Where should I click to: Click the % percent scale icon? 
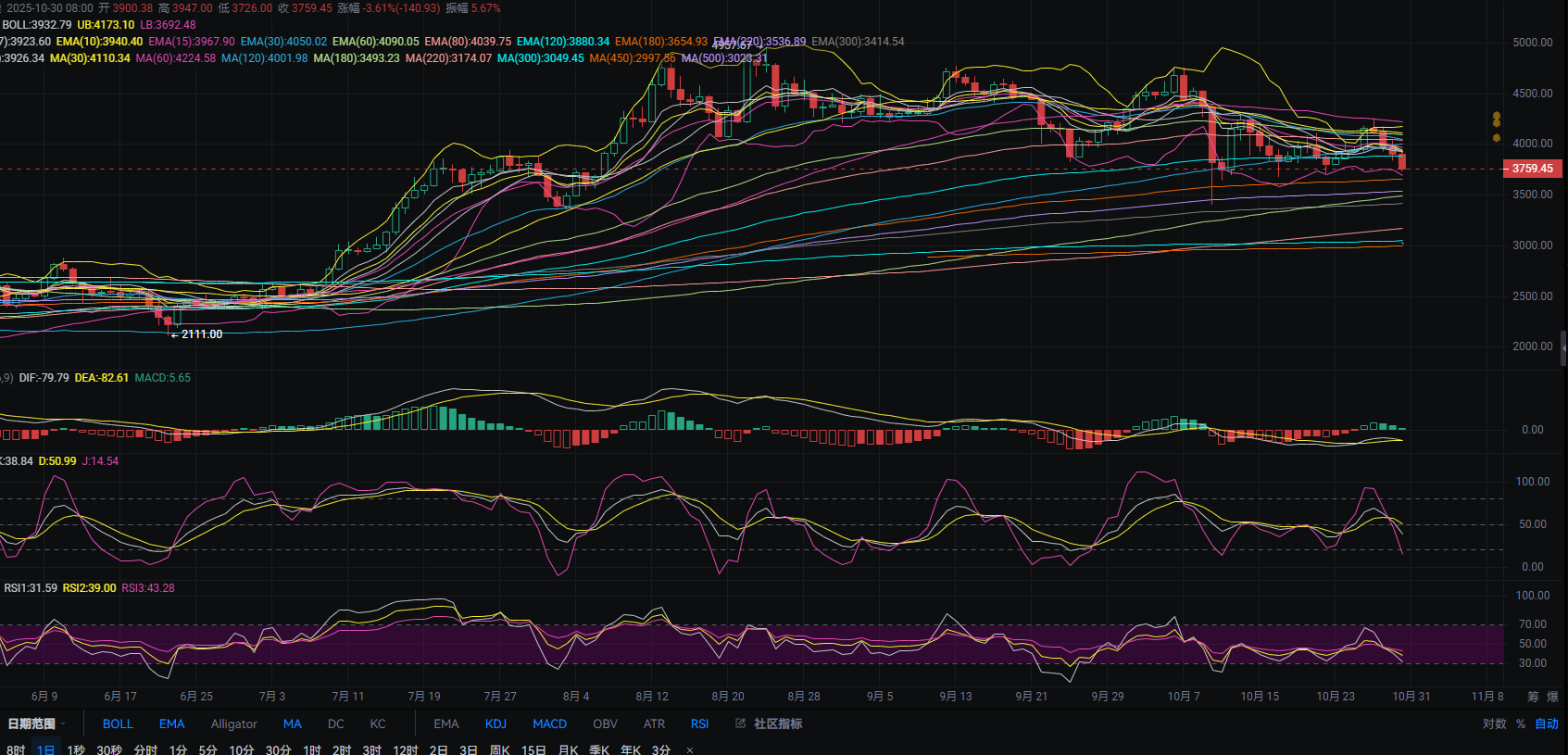1521,724
